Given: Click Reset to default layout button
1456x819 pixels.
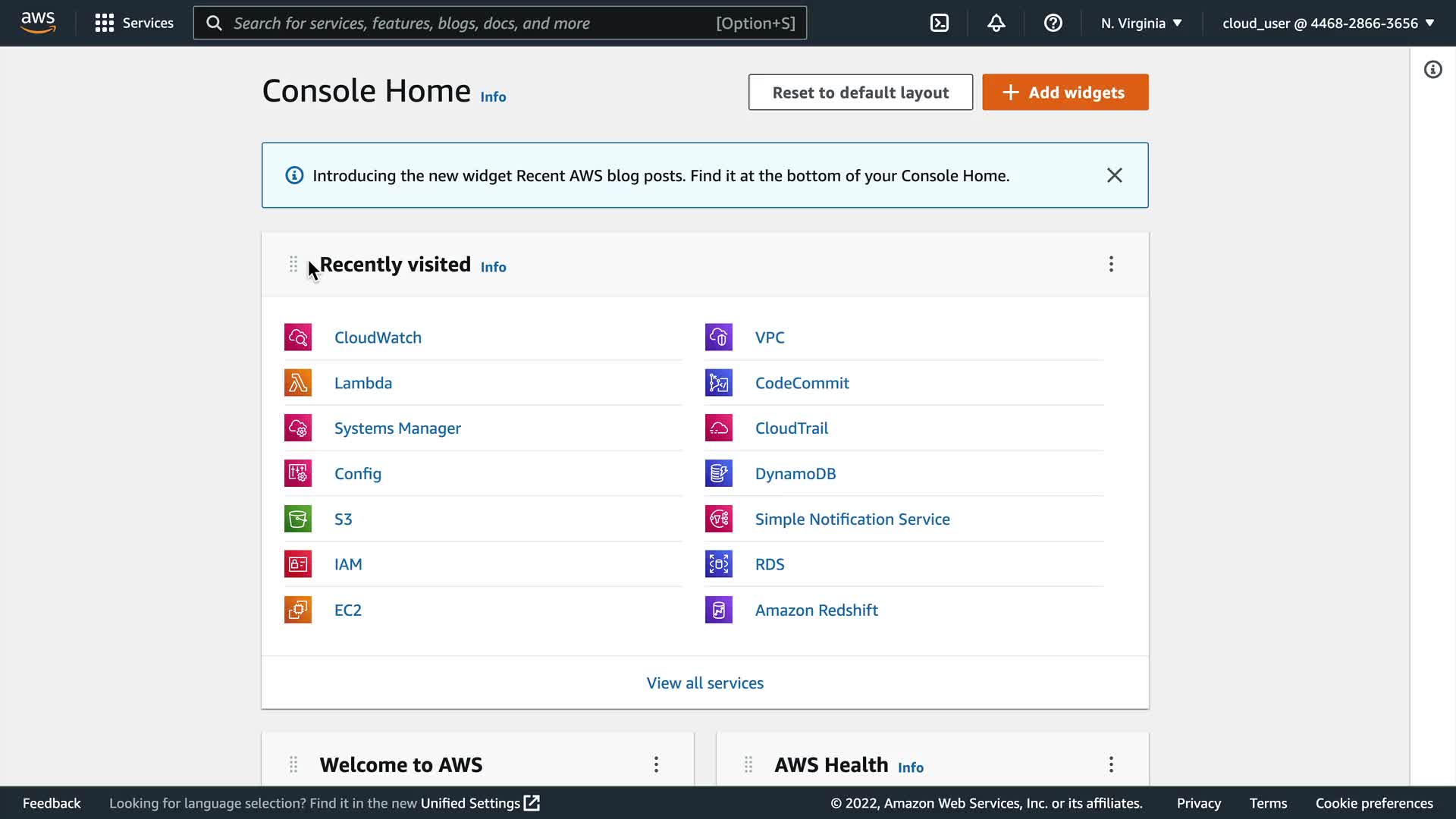Looking at the screenshot, I should pyautogui.click(x=860, y=92).
